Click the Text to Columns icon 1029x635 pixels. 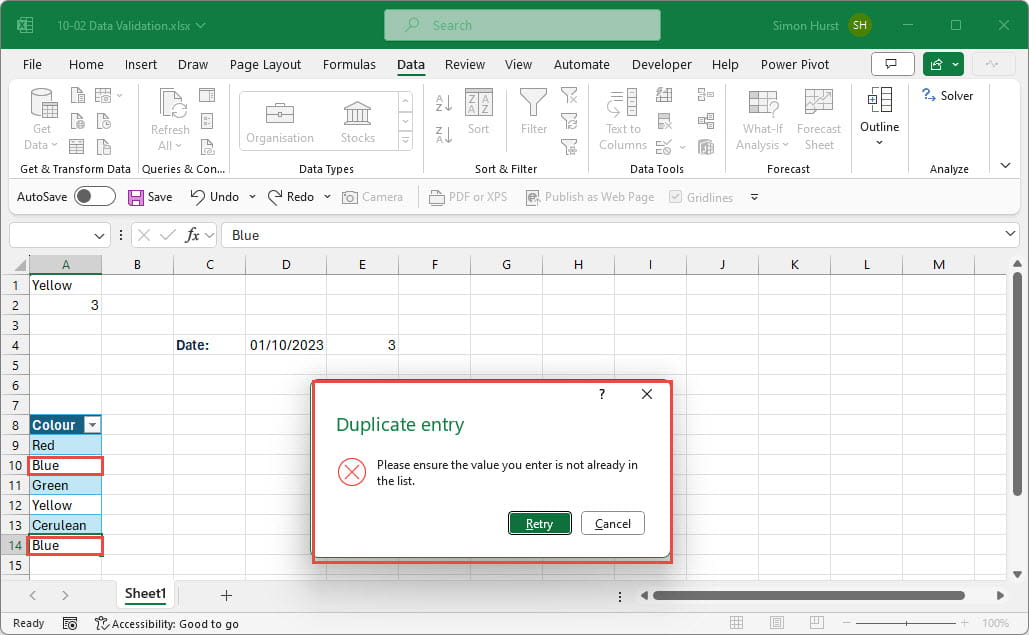623,118
